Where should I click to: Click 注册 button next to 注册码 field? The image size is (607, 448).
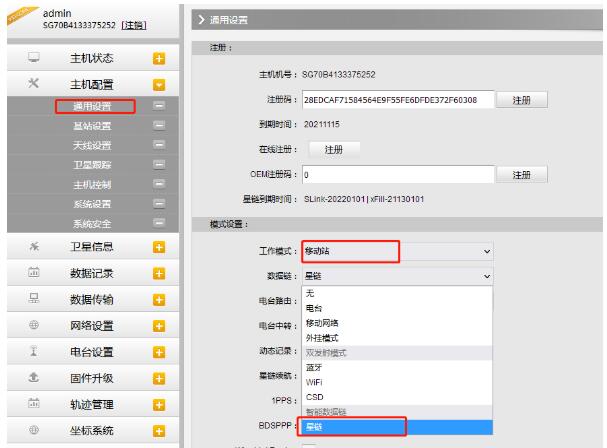(x=521, y=100)
